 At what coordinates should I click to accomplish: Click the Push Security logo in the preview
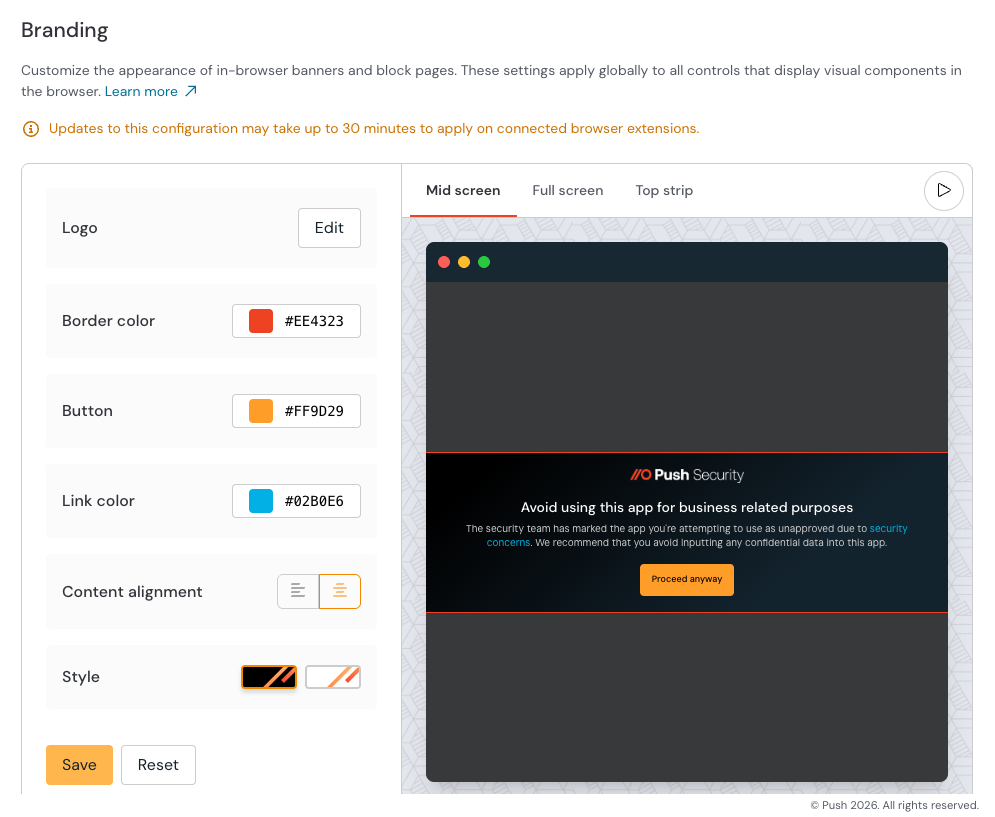pyautogui.click(x=687, y=474)
